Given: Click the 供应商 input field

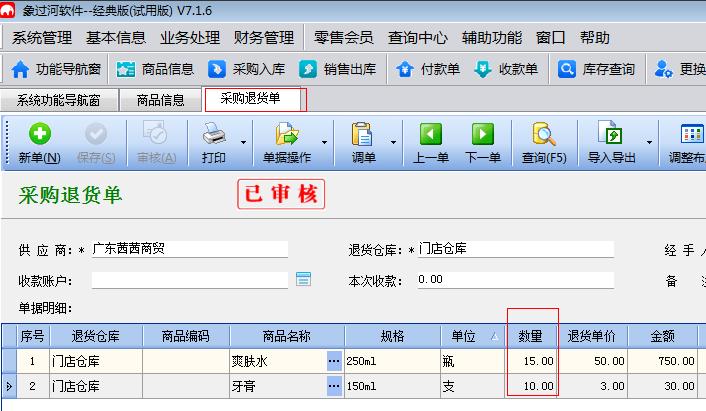Looking at the screenshot, I should (190, 249).
